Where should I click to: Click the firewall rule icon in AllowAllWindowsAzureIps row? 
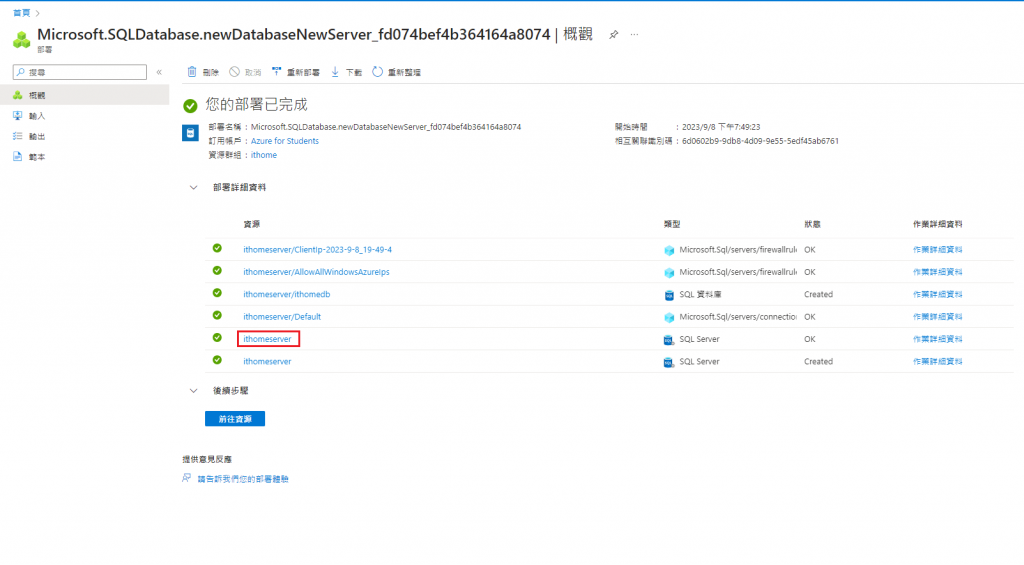click(x=669, y=272)
